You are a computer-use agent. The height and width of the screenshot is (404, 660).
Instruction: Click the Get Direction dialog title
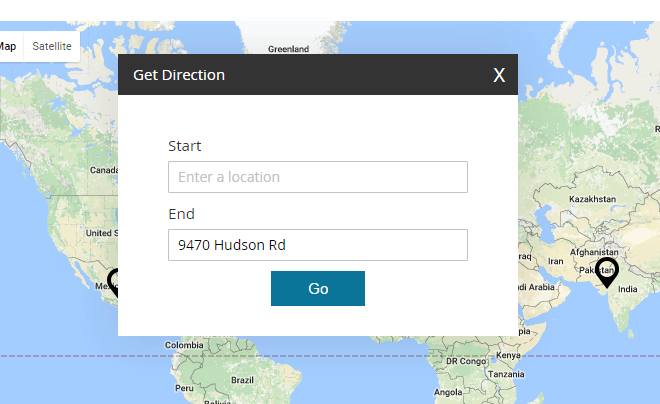pyautogui.click(x=179, y=75)
